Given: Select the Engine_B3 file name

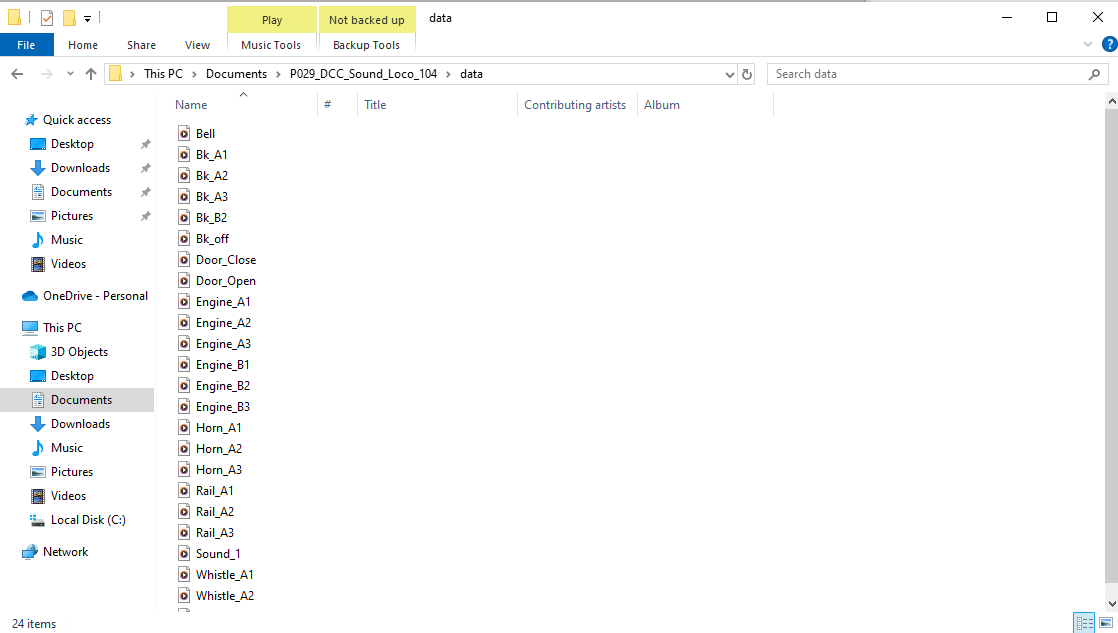Looking at the screenshot, I should click(223, 407).
